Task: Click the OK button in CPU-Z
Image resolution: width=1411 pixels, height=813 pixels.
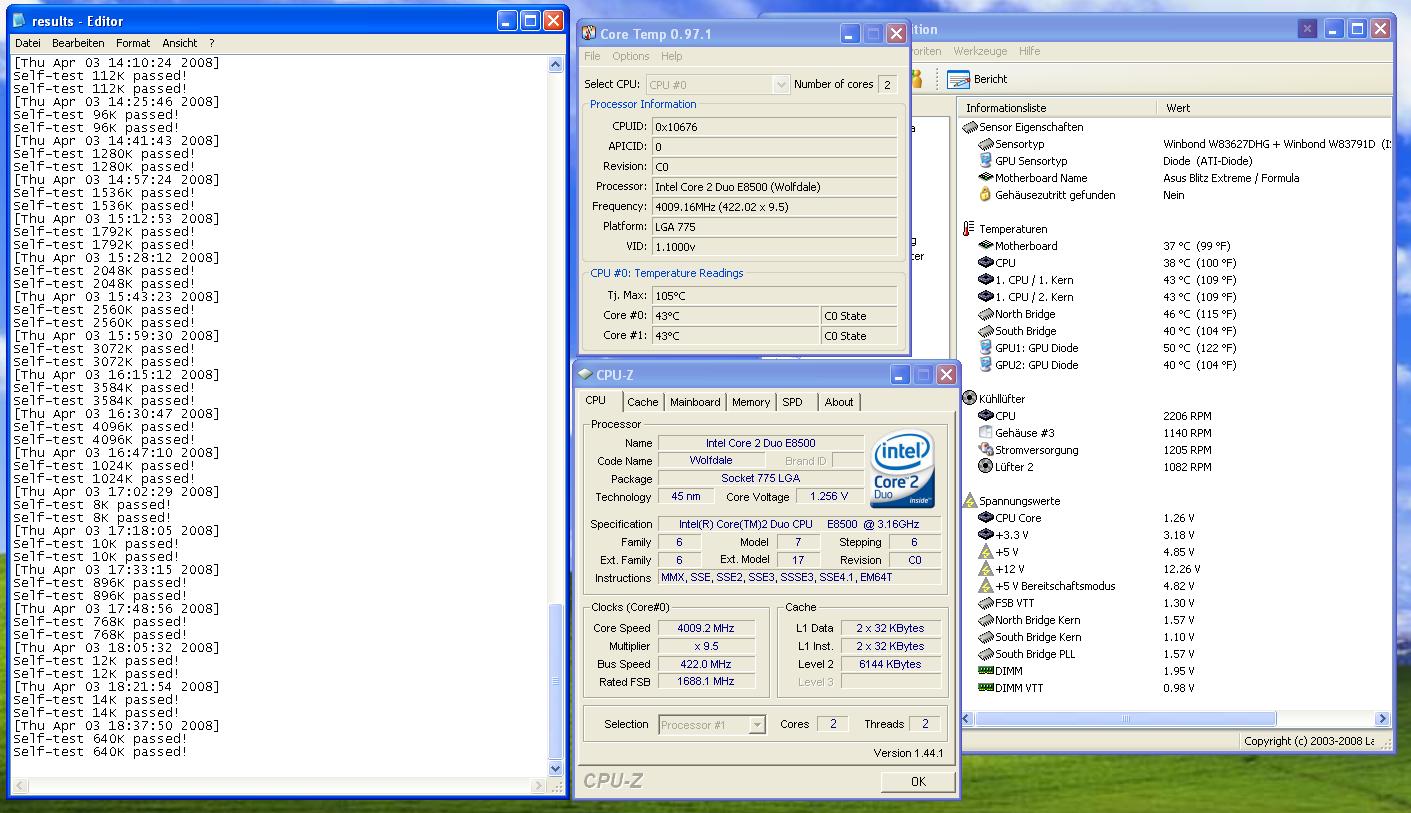Action: click(918, 781)
